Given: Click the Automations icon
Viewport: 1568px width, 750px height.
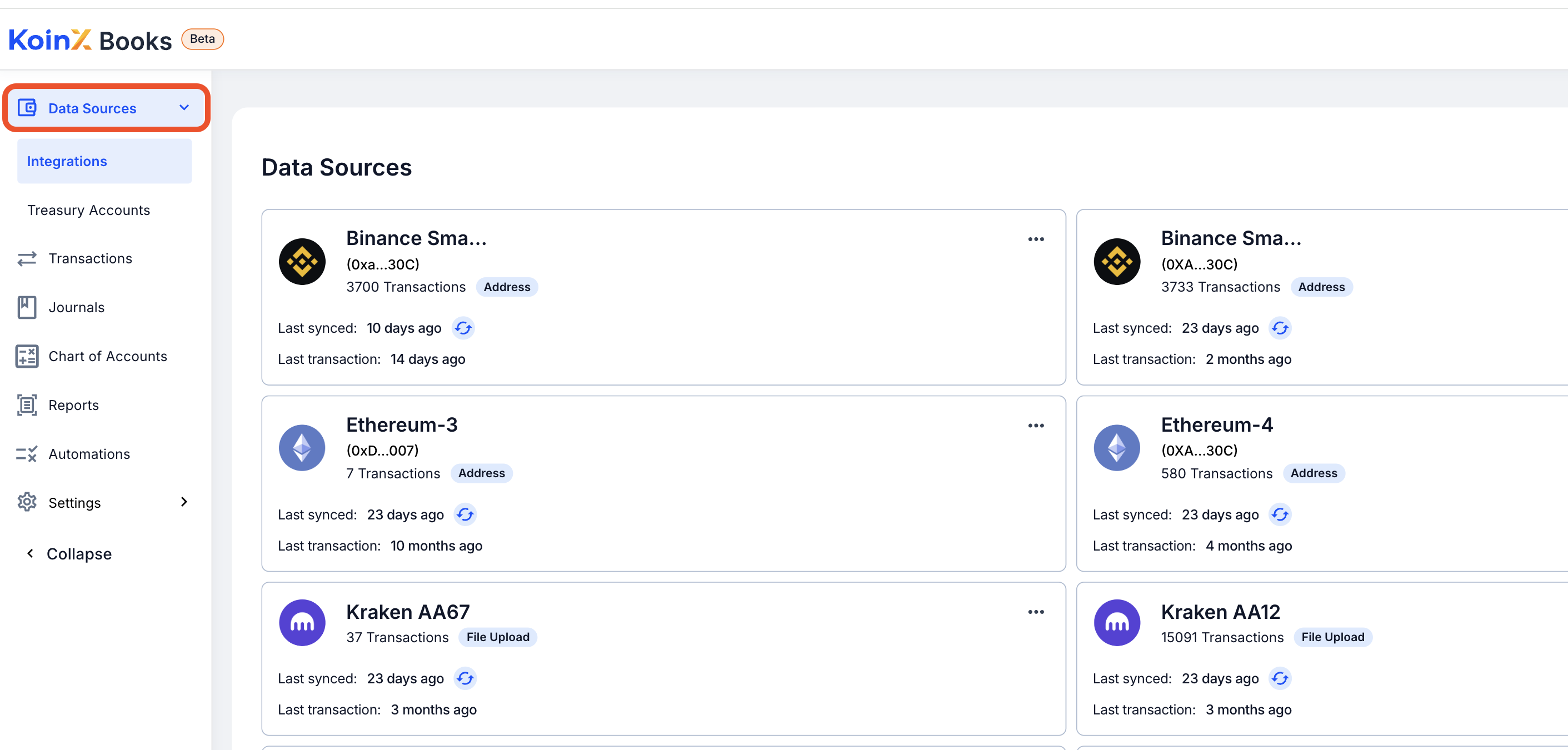Looking at the screenshot, I should click(x=27, y=454).
